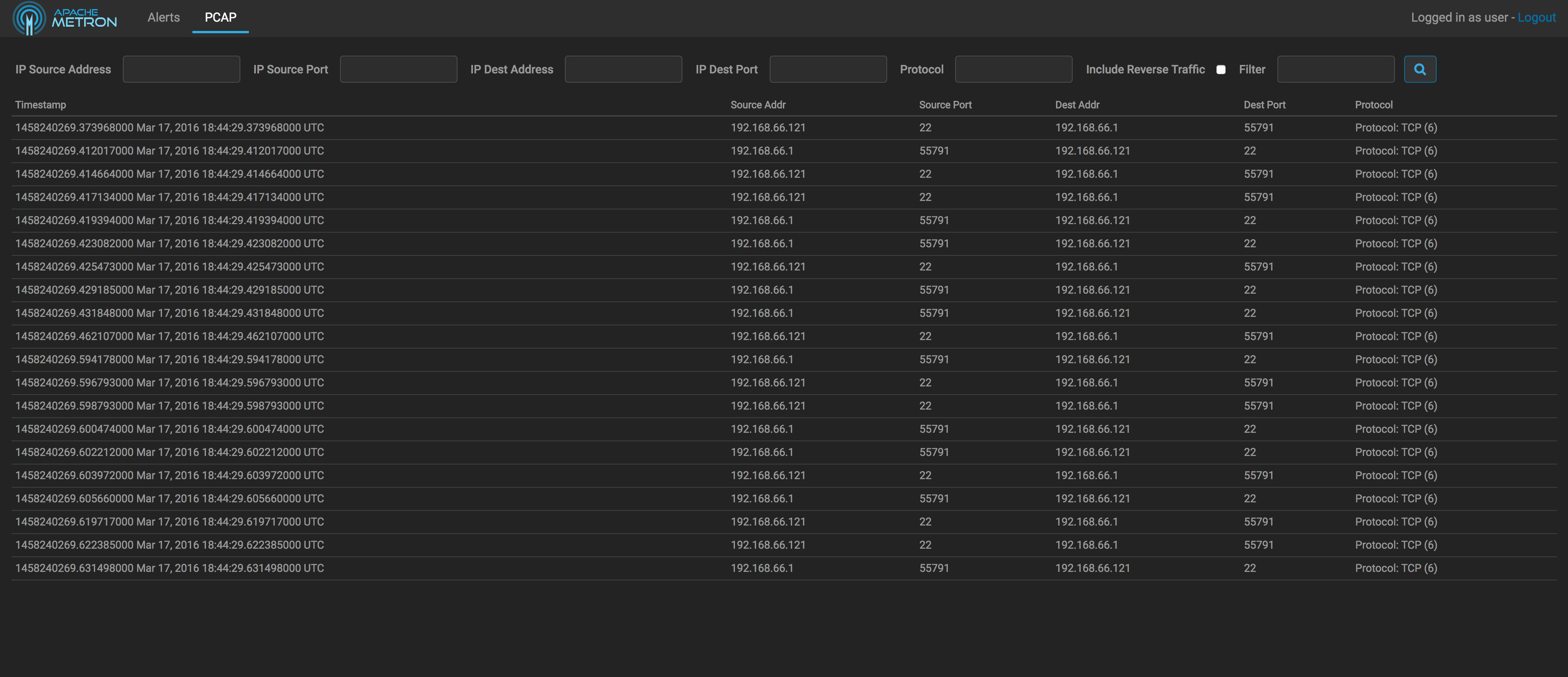This screenshot has width=1568, height=677.
Task: Click the Protocol input field
Action: pyautogui.click(x=1014, y=70)
